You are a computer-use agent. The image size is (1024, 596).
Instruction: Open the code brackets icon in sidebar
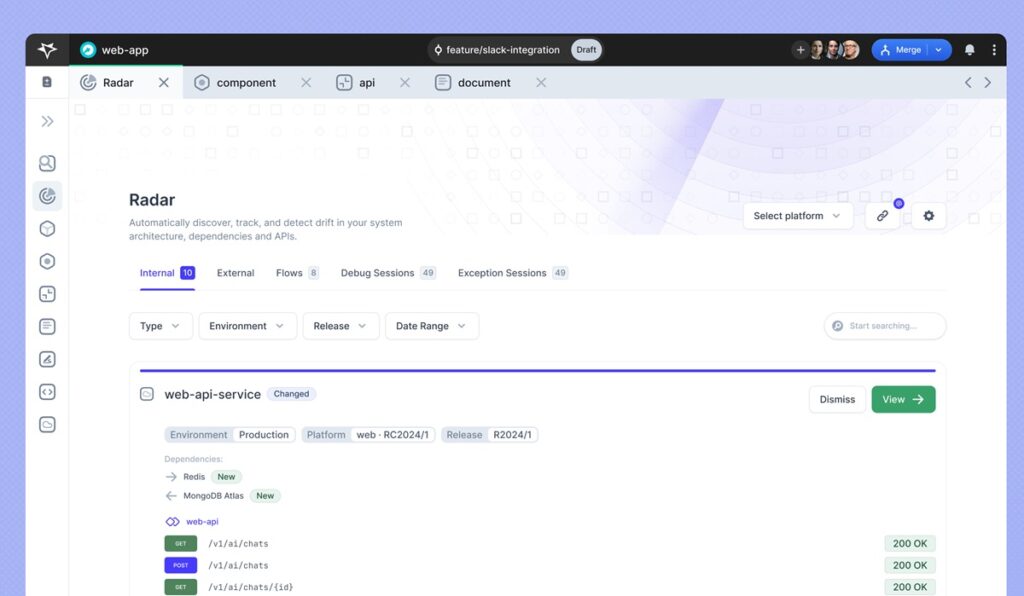point(47,392)
